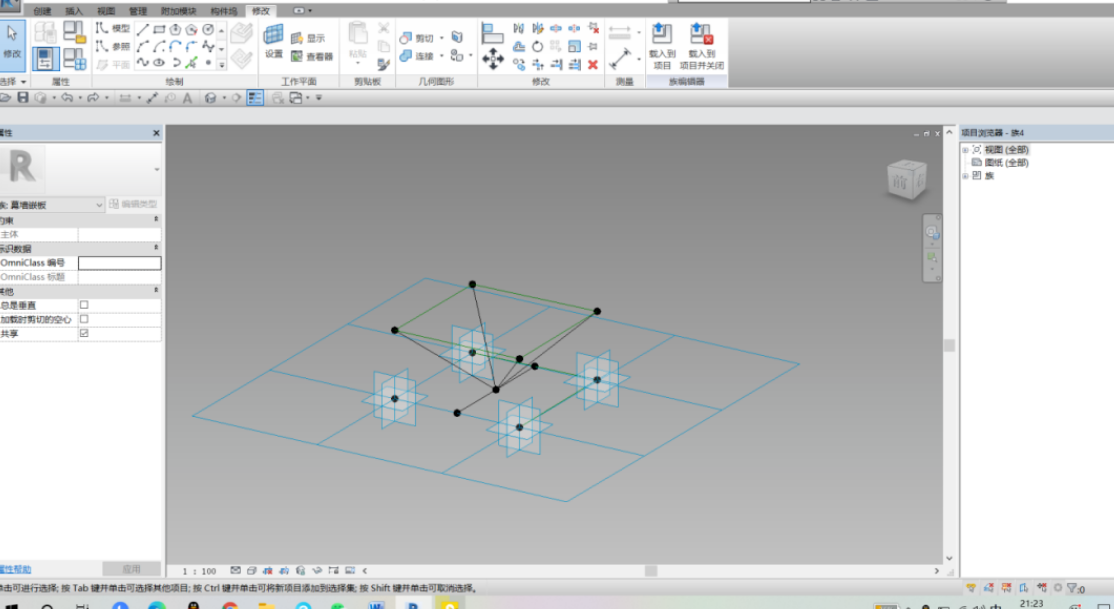Screen dimensions: 1114x609
Task: Open the 连接 geometry dropdown arrow
Action: [x=442, y=55]
